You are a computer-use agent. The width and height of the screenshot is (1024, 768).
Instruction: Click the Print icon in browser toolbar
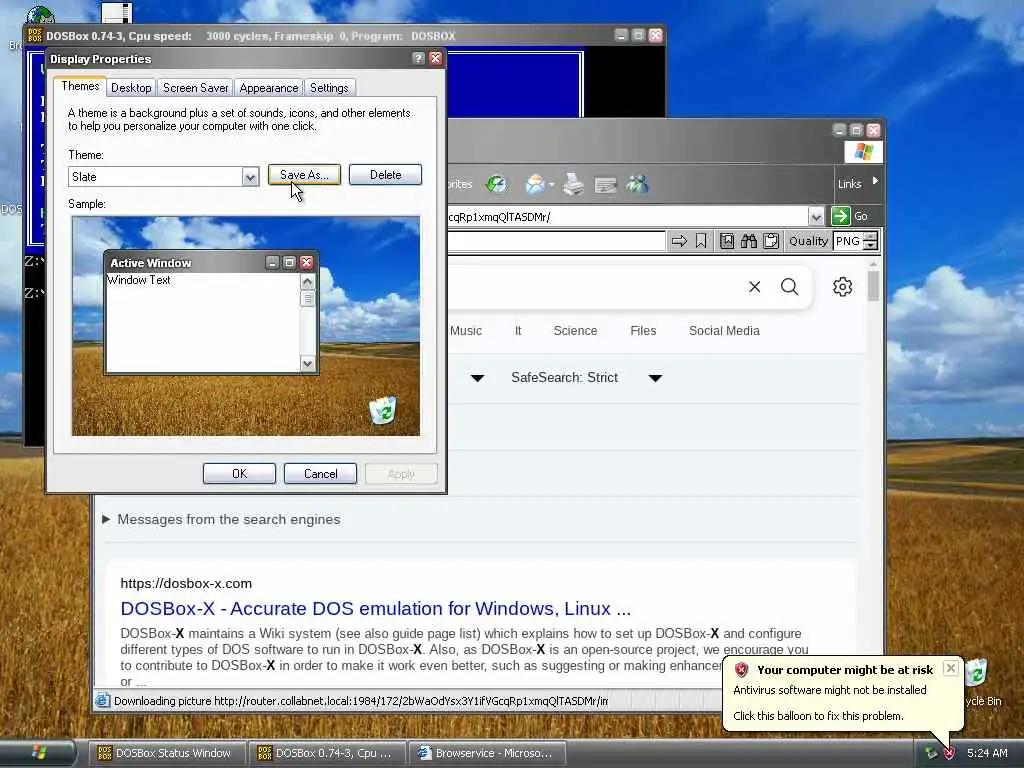click(x=573, y=184)
